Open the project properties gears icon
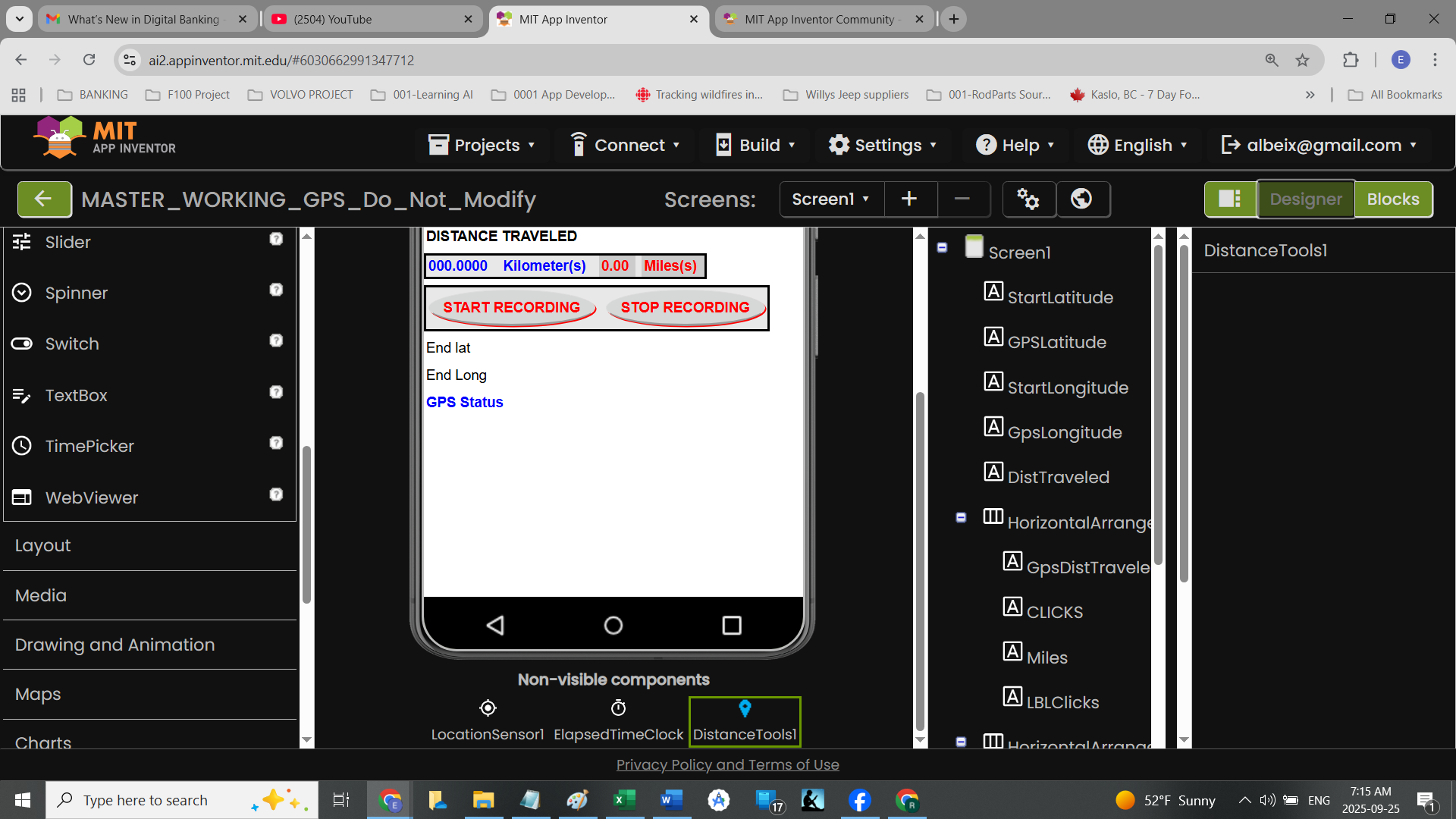This screenshot has height=819, width=1456. tap(1028, 199)
